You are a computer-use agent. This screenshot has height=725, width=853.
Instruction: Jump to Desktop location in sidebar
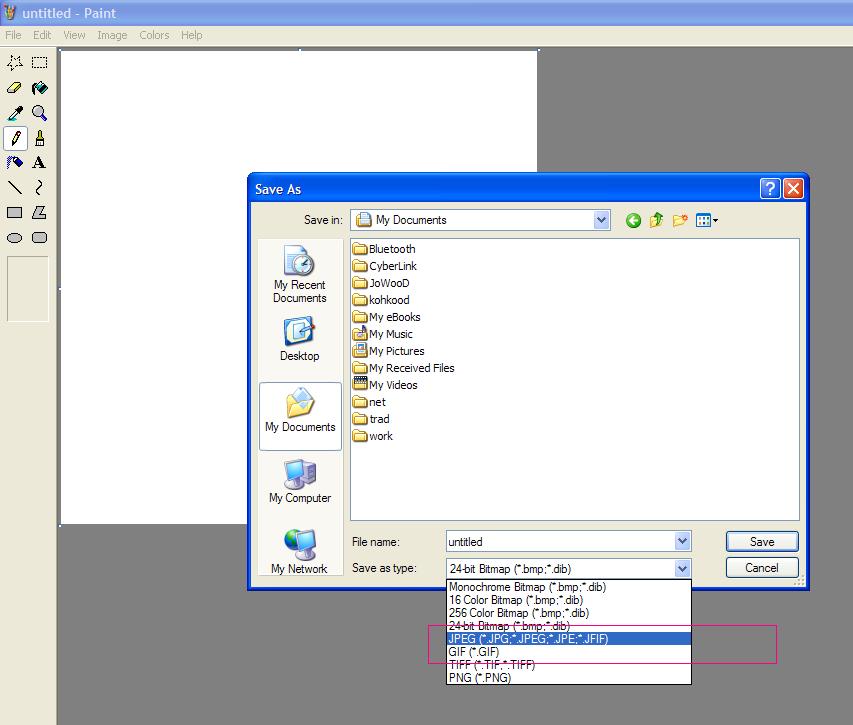300,339
